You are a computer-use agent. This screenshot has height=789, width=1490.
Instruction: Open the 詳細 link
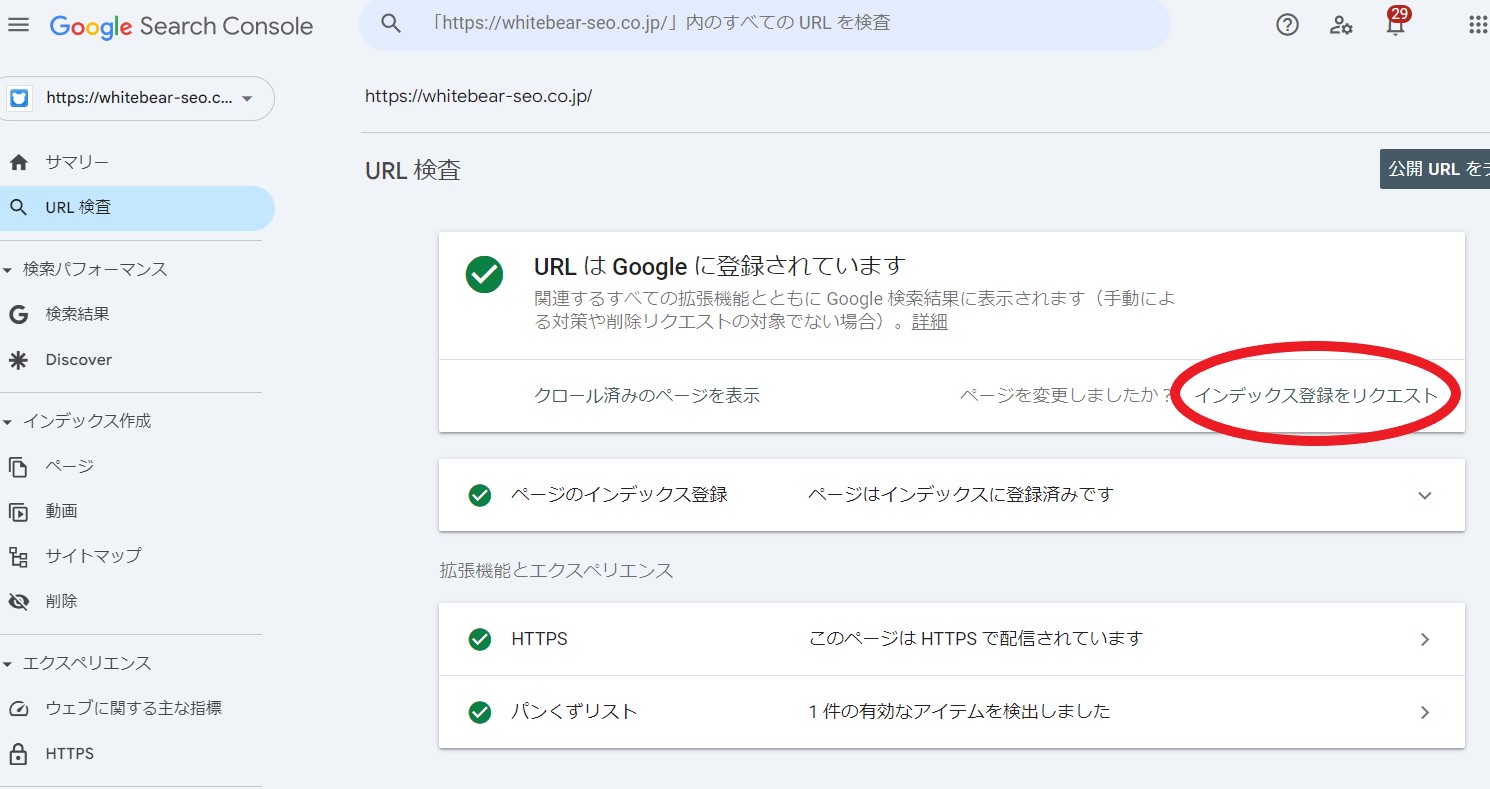[x=929, y=322]
